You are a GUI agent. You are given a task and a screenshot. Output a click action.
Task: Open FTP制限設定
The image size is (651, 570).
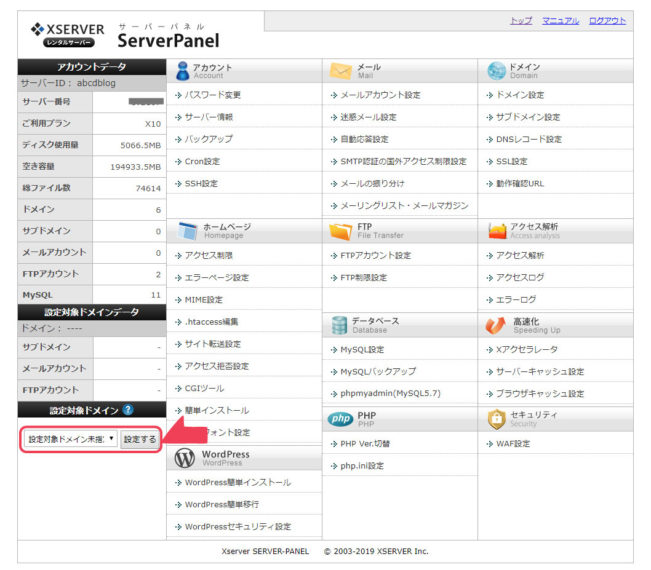tap(363, 277)
